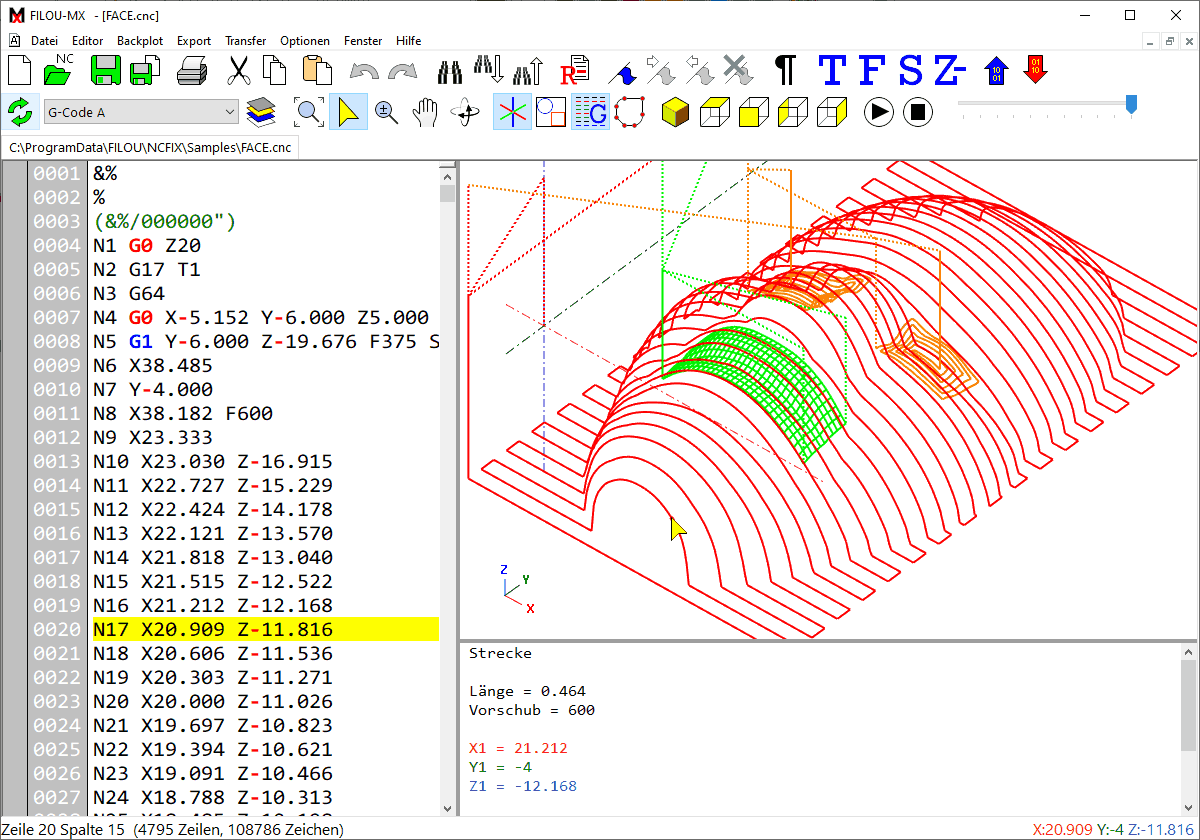Select the cube left-face view

pos(792,112)
